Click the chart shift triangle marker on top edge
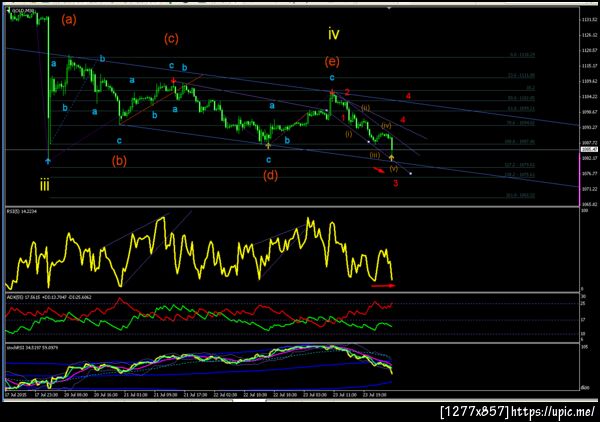The width and height of the screenshot is (600, 422). 389,8
